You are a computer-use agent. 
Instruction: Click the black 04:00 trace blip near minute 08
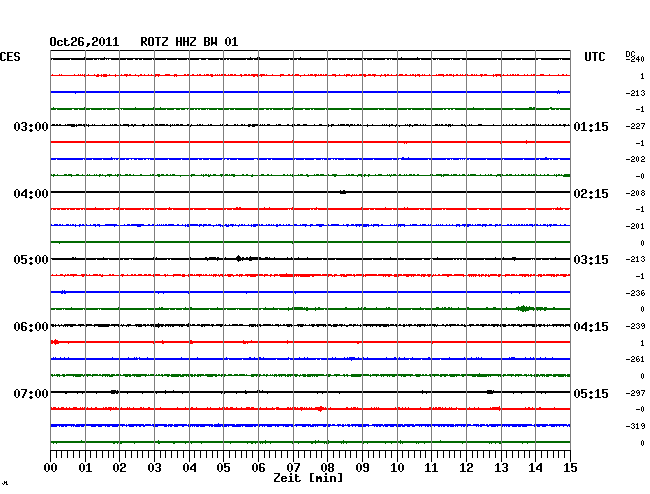coord(343,192)
